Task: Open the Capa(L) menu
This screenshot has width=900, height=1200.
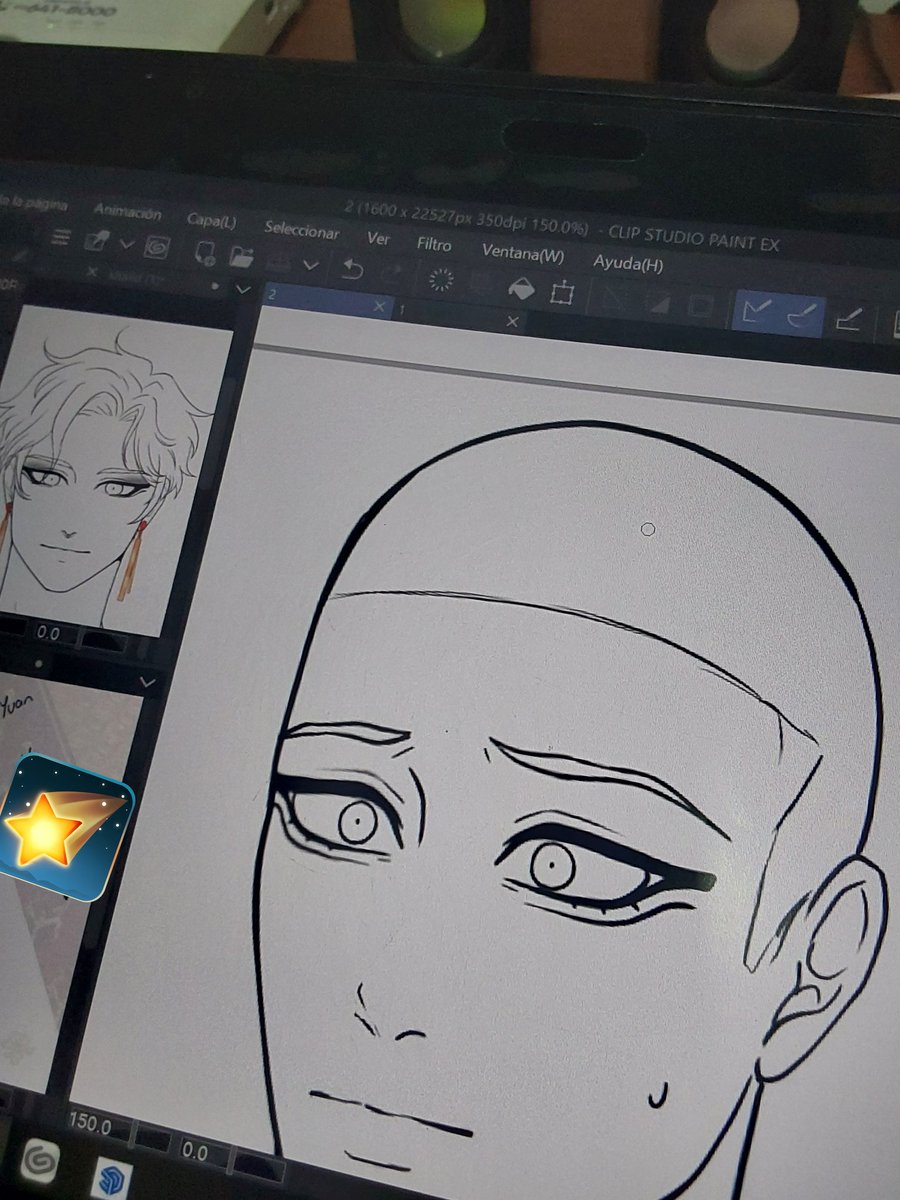Action: click(211, 220)
